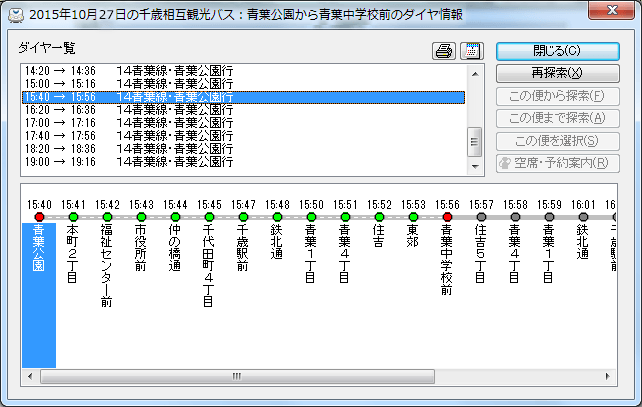642x407 pixels.
Task: Click the red 青葉公園 departure stop marker
Action: (40, 216)
